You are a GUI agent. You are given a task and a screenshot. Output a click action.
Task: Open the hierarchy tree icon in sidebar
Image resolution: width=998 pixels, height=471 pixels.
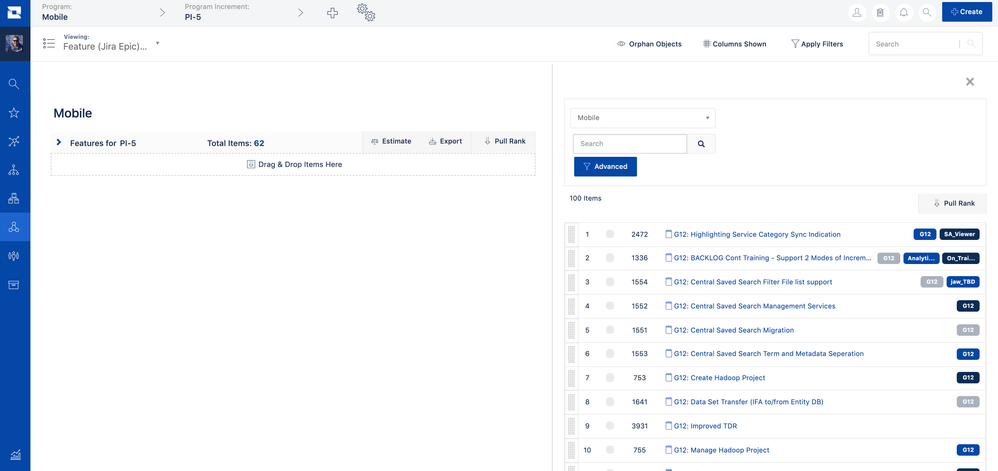(13, 170)
